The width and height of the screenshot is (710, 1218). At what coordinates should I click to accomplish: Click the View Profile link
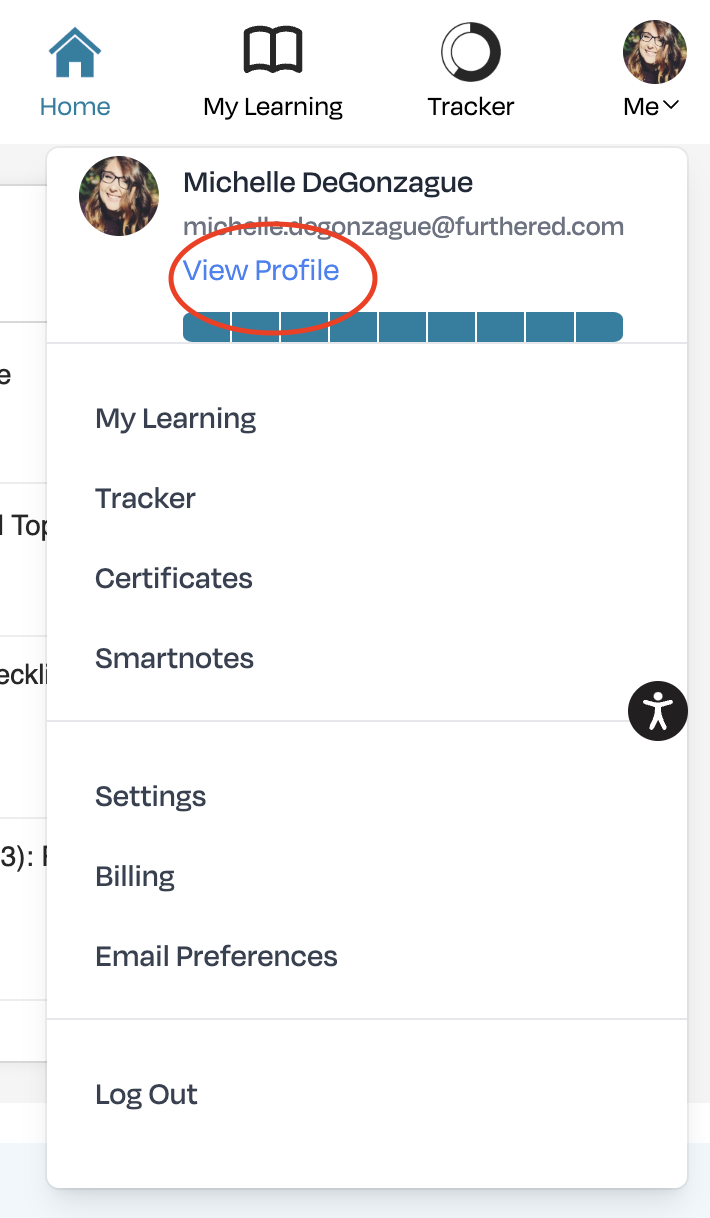[x=261, y=270]
